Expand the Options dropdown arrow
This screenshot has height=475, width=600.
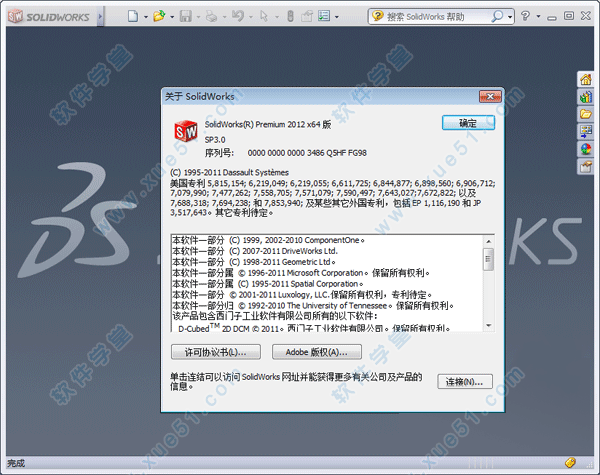pyautogui.click(x=337, y=17)
